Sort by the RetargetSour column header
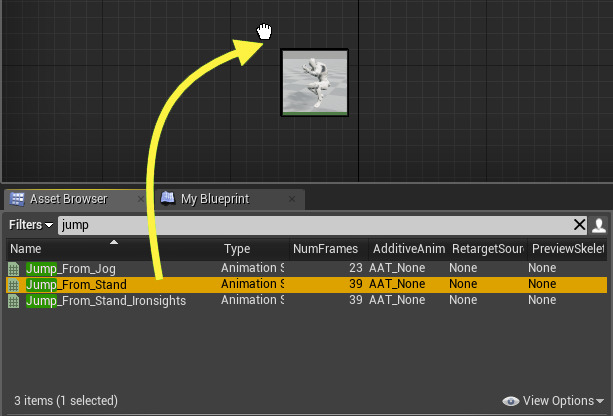This screenshot has height=416, width=613. pos(488,249)
